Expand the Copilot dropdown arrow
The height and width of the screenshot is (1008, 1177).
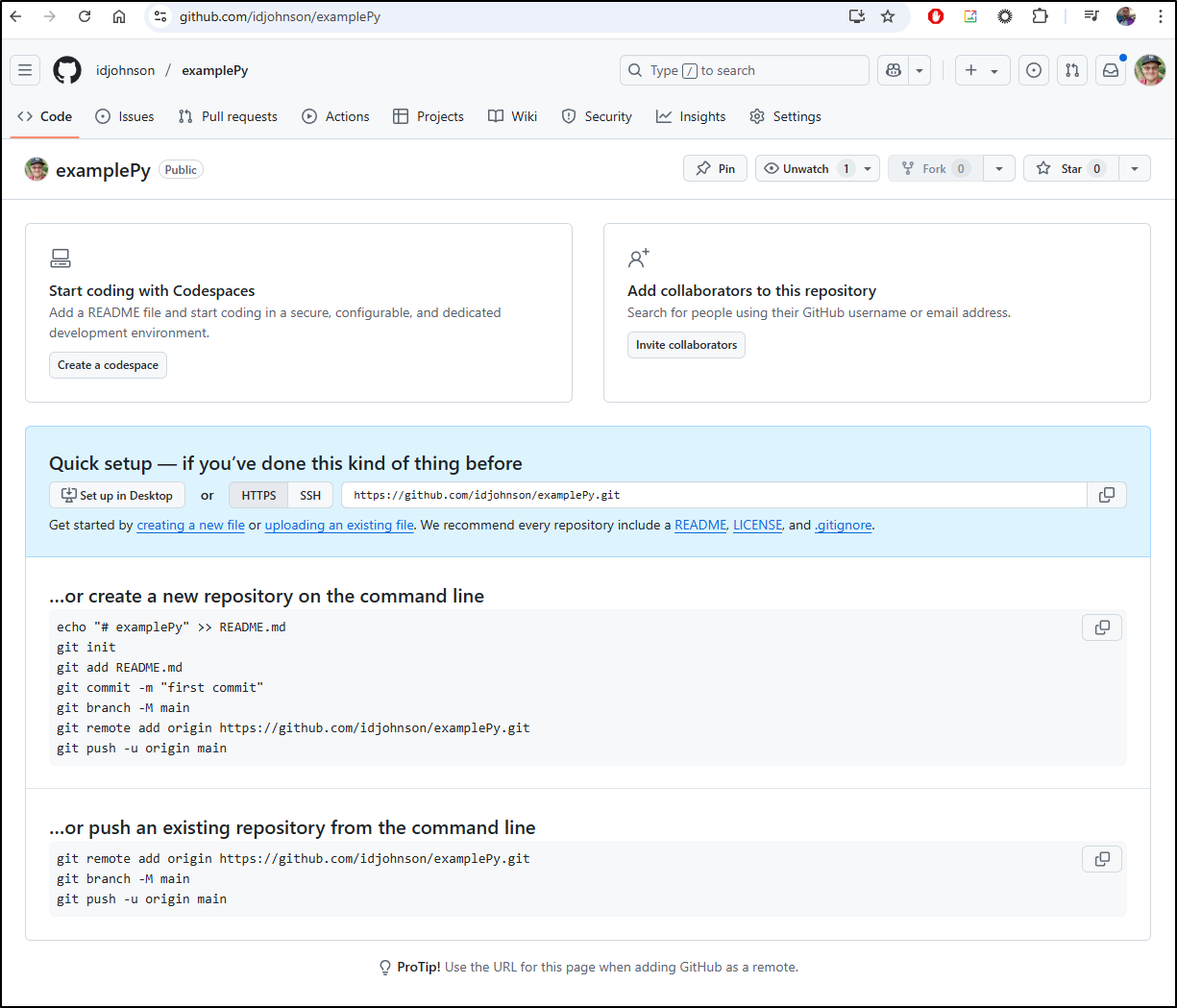point(920,70)
